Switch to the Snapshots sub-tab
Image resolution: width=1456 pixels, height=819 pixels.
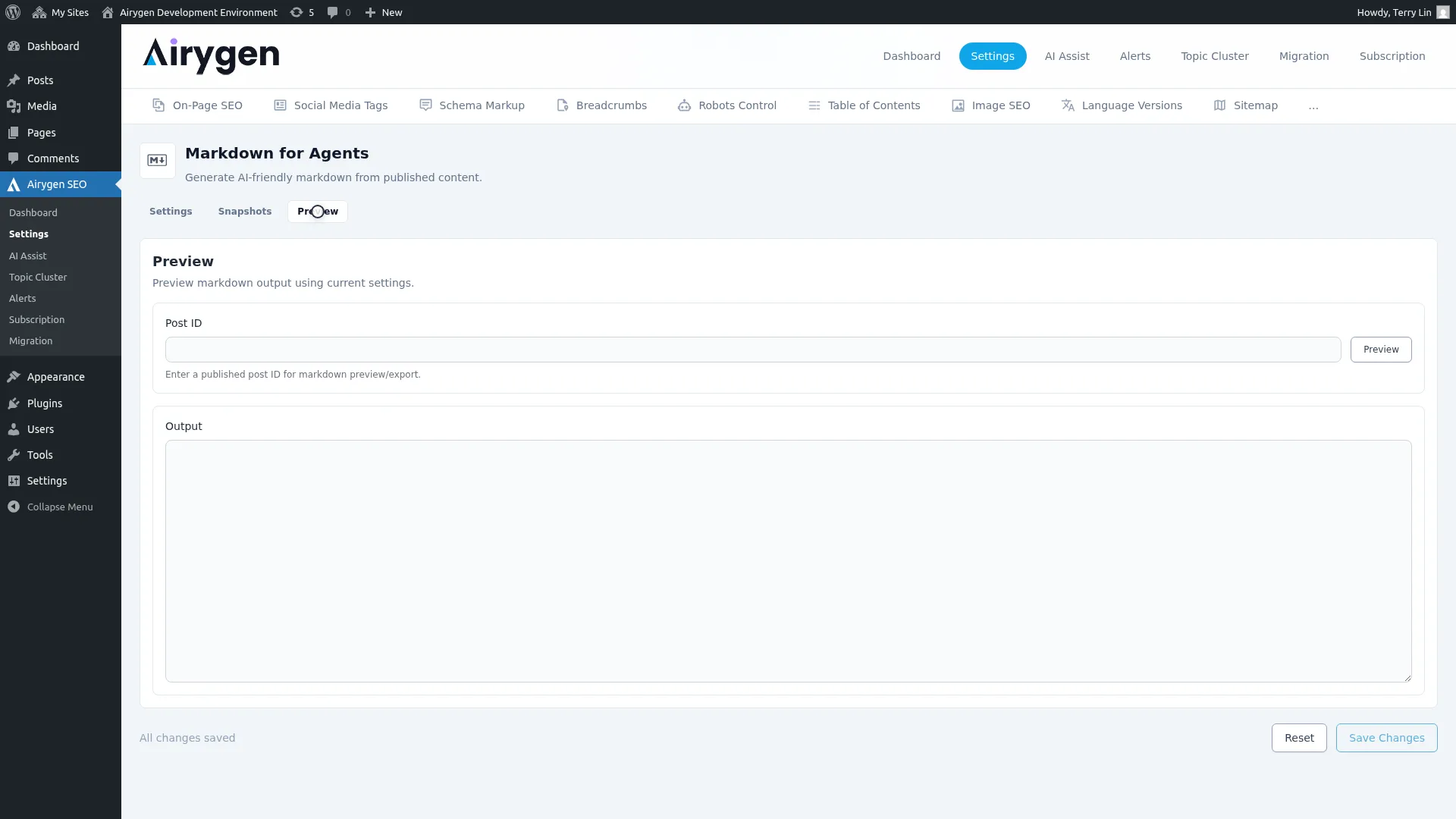245,212
